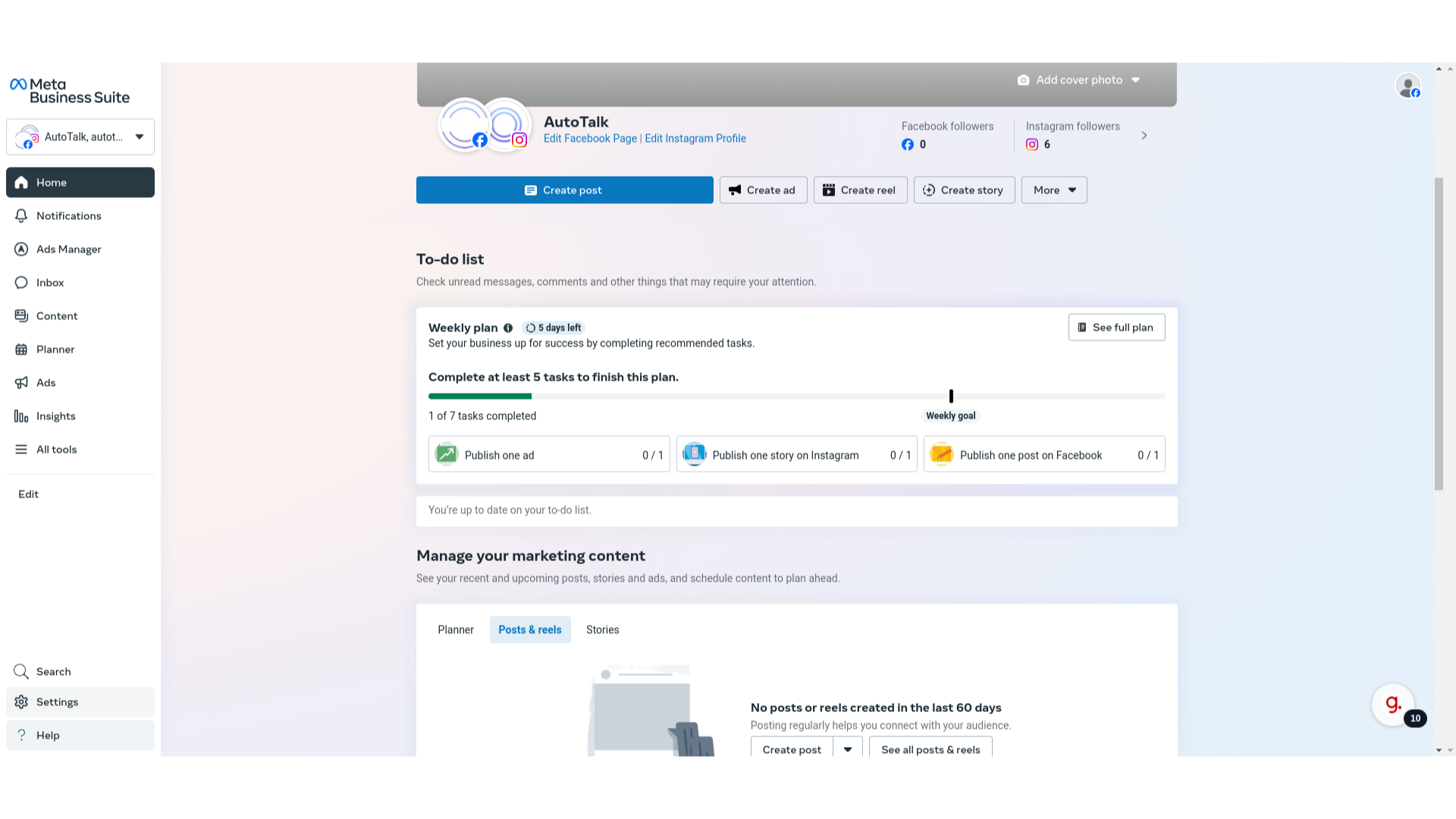Viewport: 1456px width, 819px height.
Task: Click the lower Create post button
Action: pos(792,748)
